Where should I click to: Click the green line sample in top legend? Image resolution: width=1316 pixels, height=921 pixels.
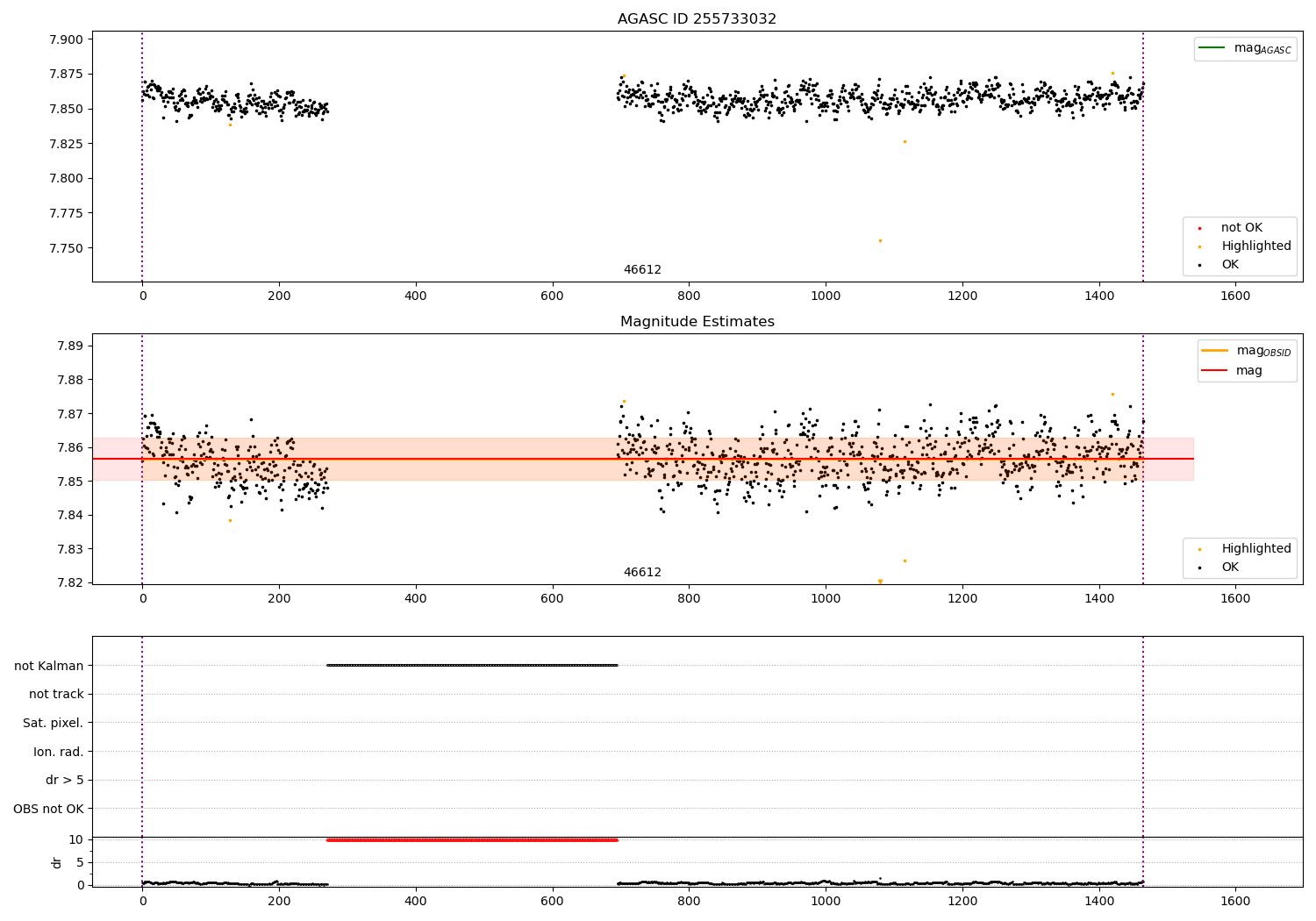tap(1212, 48)
